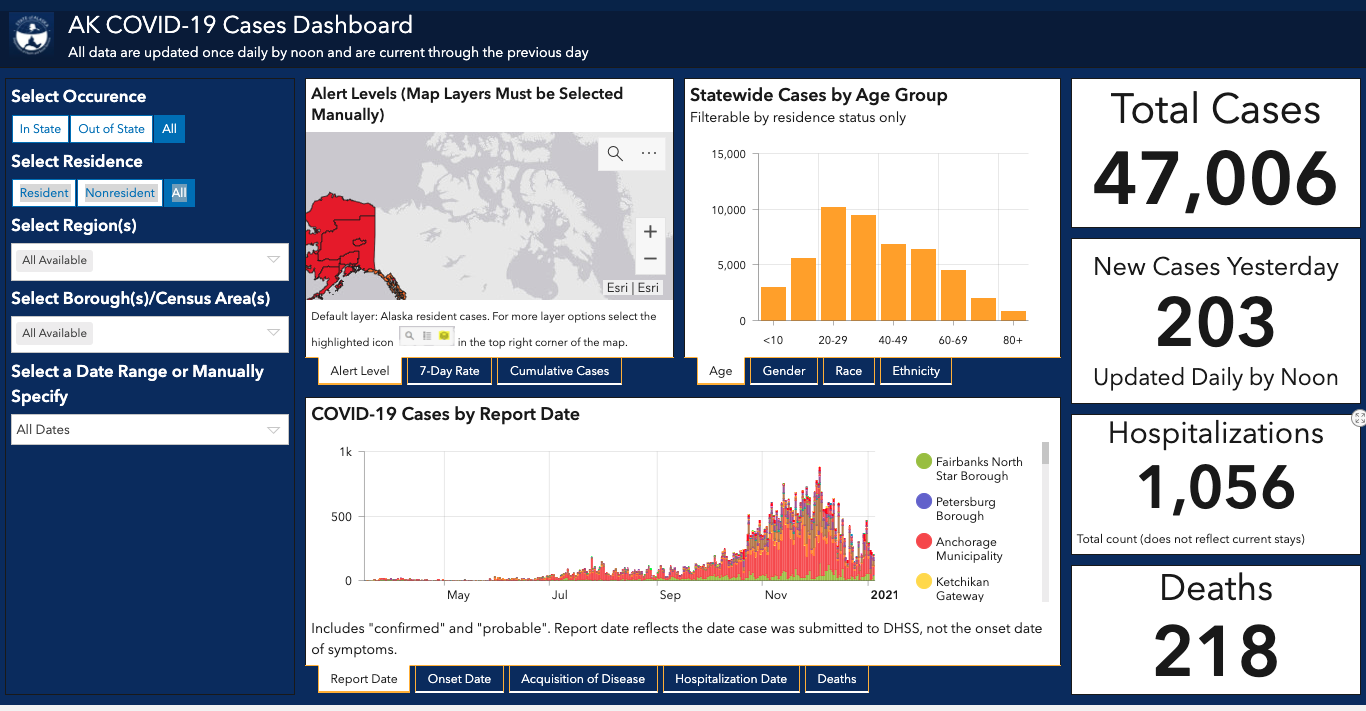Select the Nonresident residence button
This screenshot has height=711, width=1366.
[121, 193]
